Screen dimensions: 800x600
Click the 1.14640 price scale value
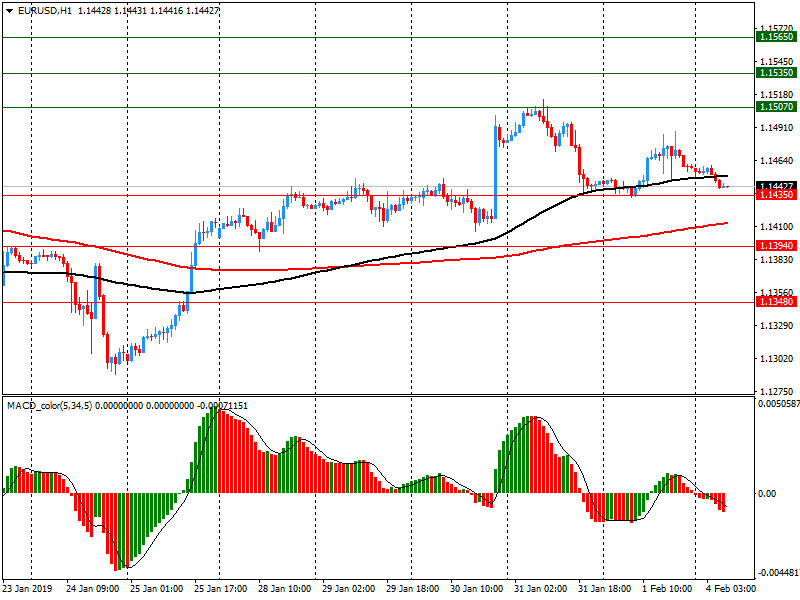(x=777, y=161)
